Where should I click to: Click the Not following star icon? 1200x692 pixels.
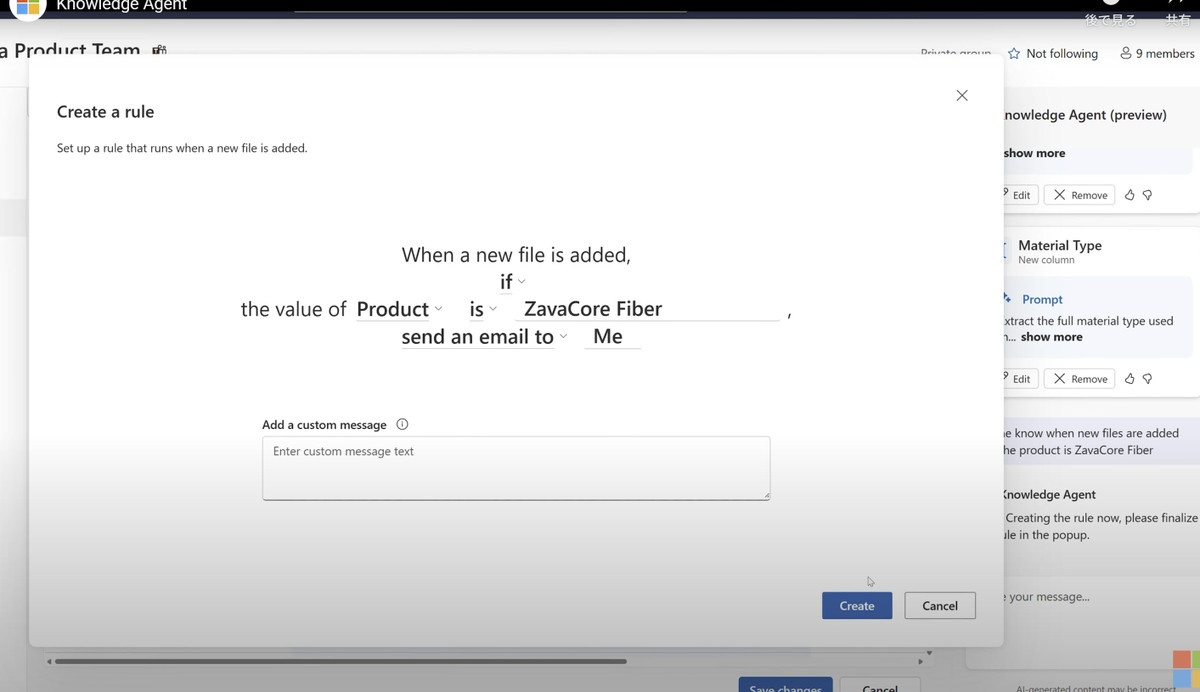pyautogui.click(x=1014, y=54)
